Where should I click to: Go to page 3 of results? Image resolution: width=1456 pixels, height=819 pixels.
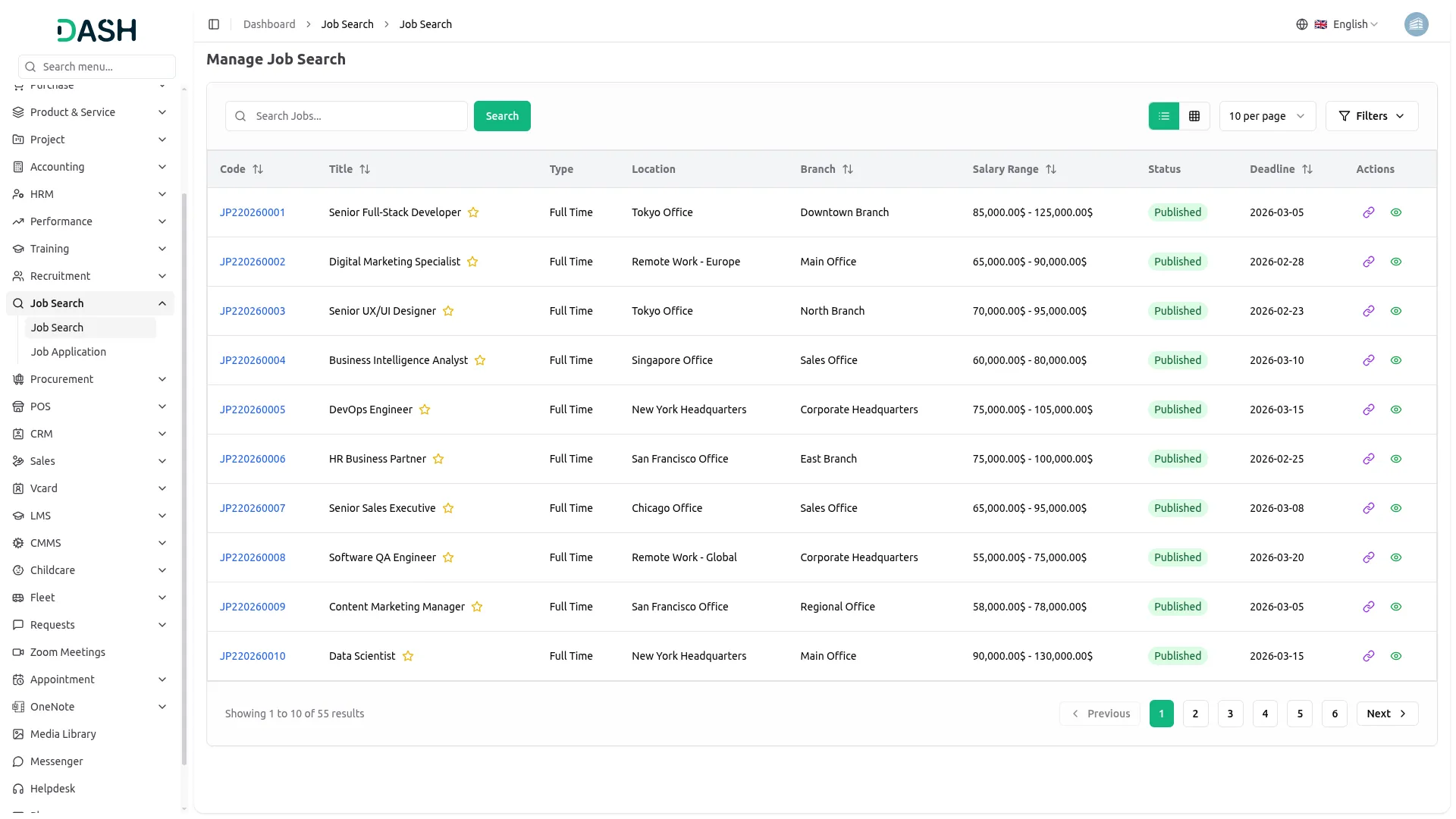coord(1230,714)
